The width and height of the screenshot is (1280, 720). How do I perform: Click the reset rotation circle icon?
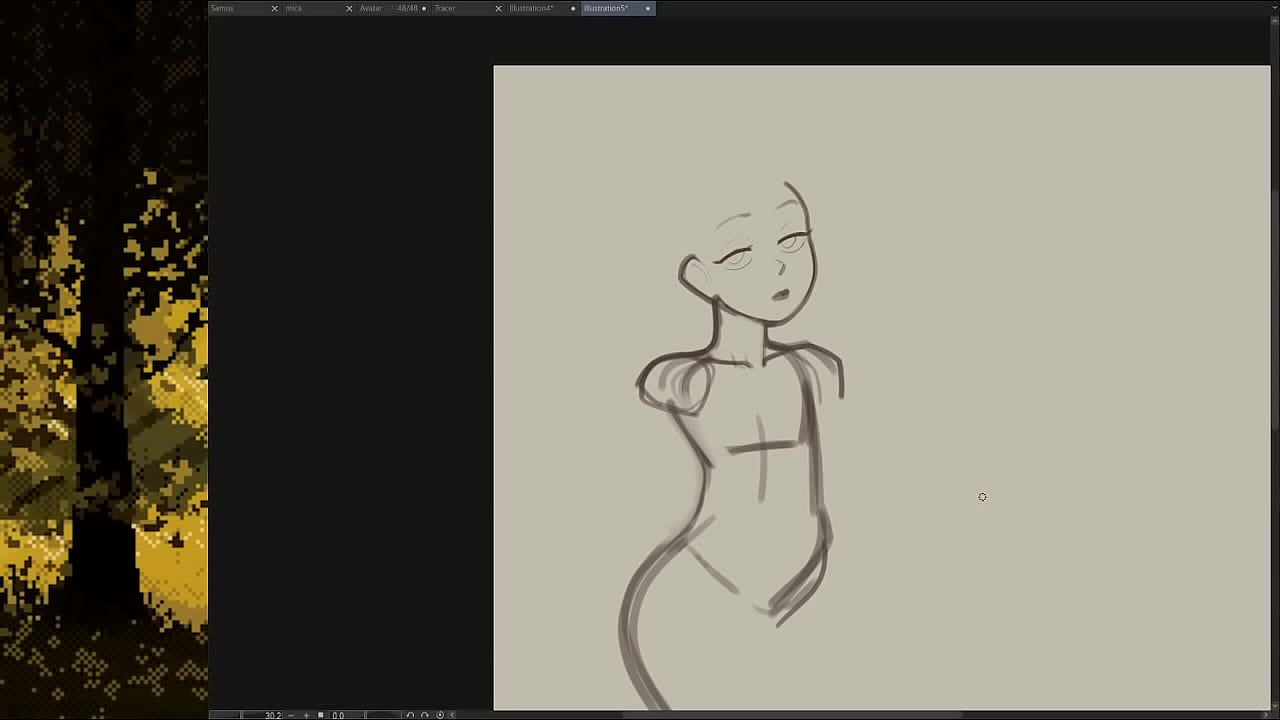(440, 715)
